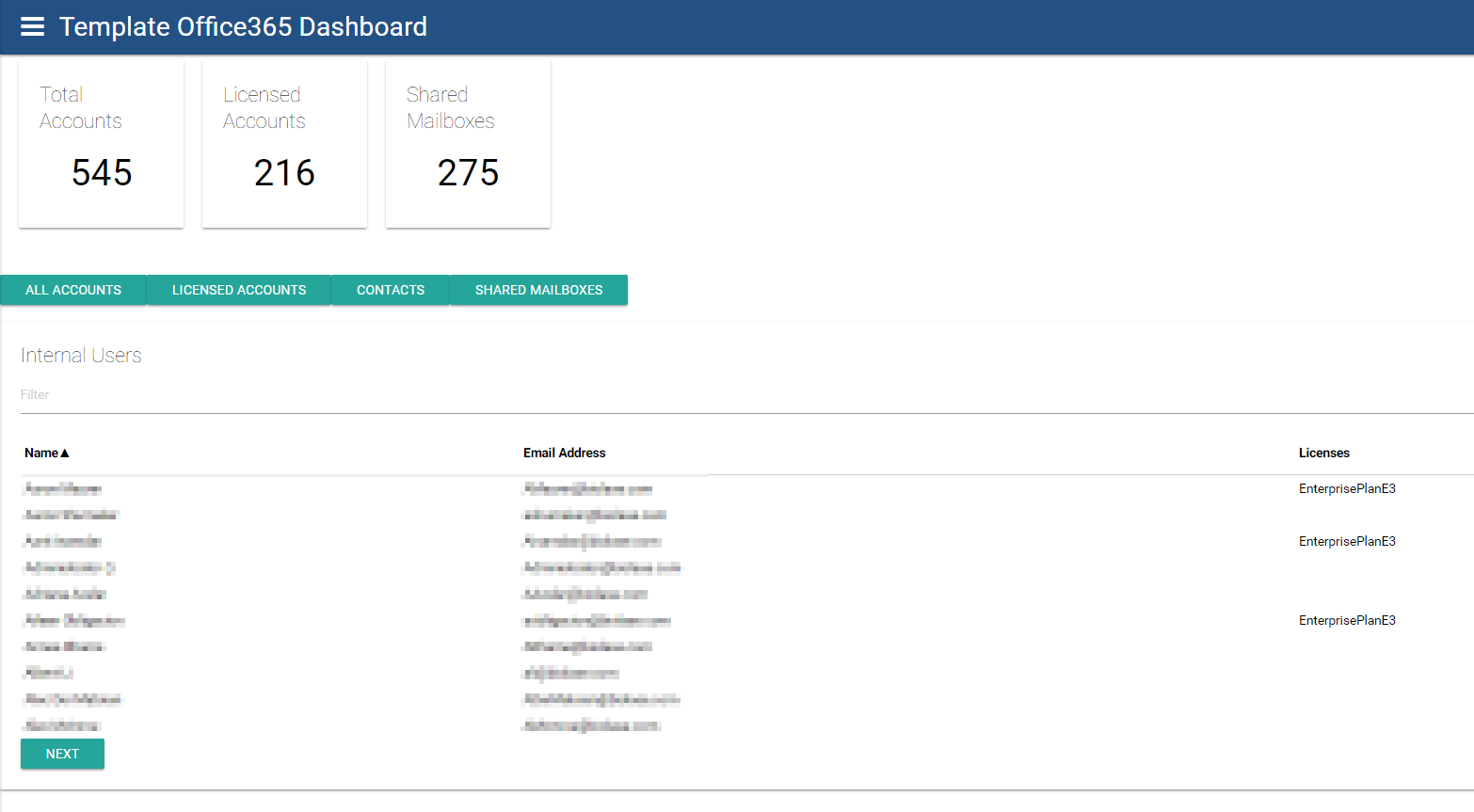Click the Template Office365 Dashboard title
Screen dimensions: 1474x812
pyautogui.click(x=243, y=26)
